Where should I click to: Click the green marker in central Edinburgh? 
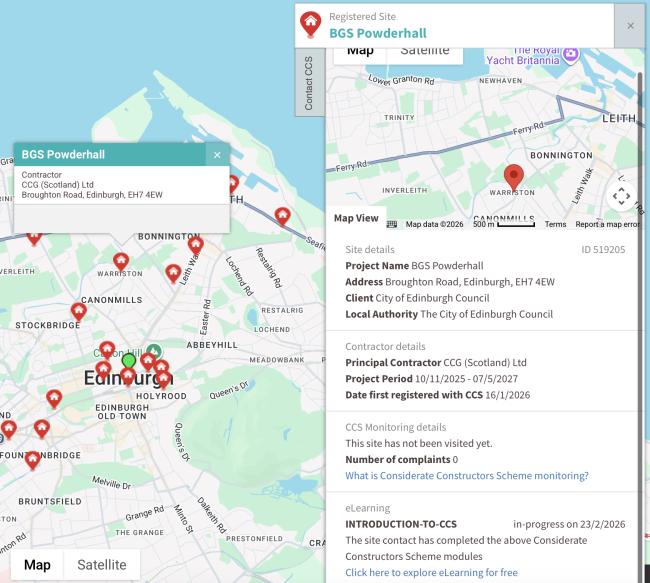129,359
